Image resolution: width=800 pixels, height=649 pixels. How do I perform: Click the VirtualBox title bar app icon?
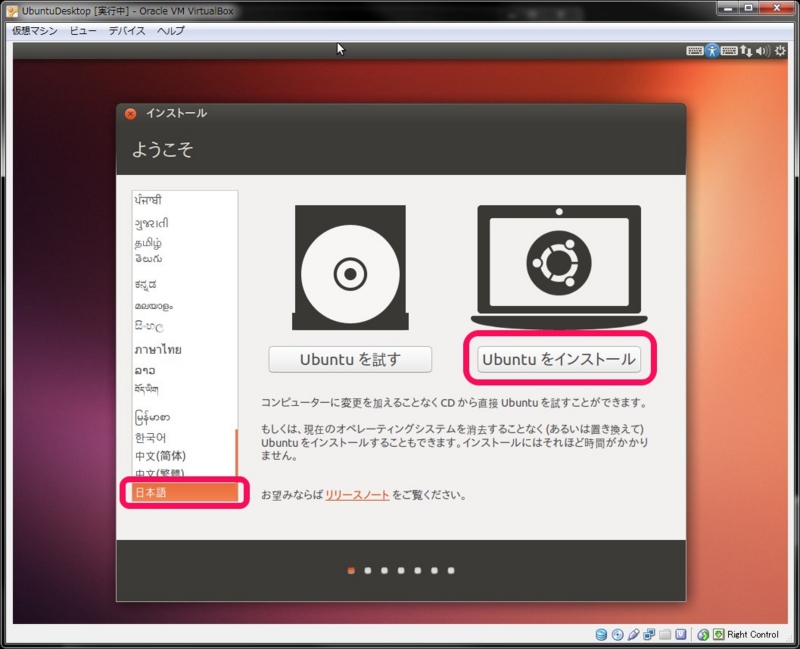pos(12,11)
